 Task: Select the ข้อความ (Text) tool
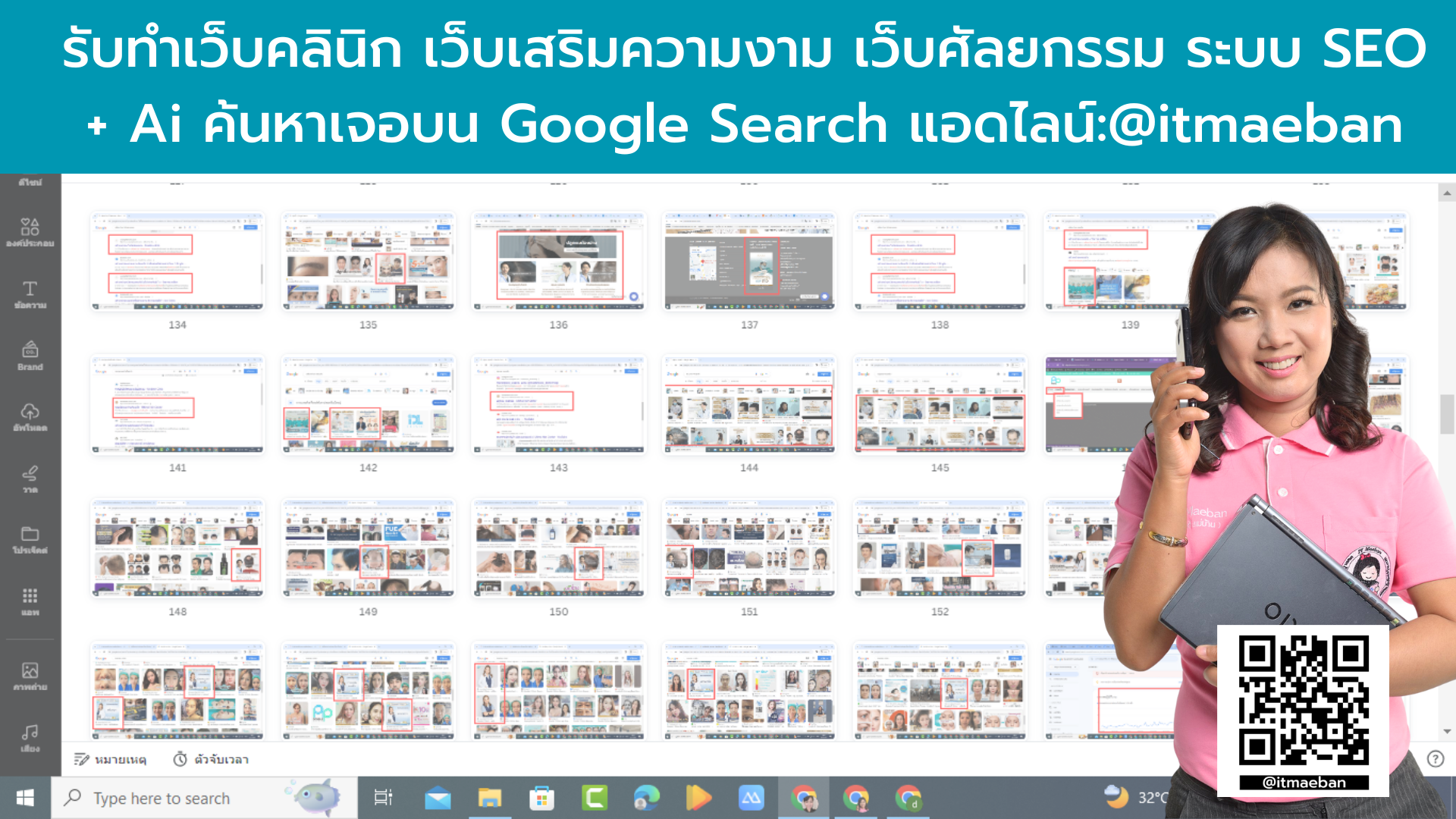pyautogui.click(x=29, y=294)
